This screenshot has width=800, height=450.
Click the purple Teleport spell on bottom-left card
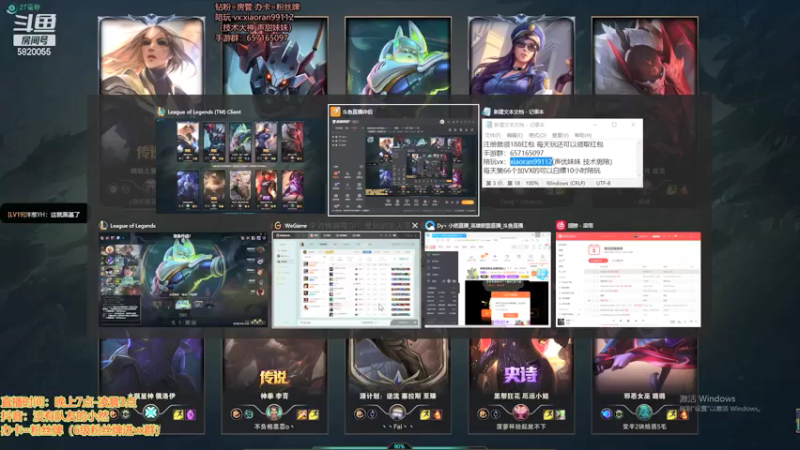190,414
